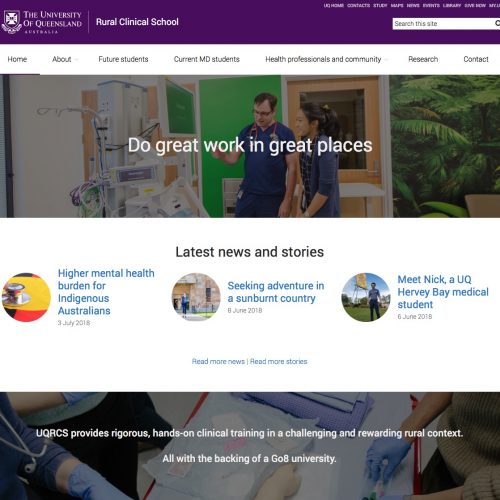500x500 pixels.
Task: Expand the About menu dropdown arrow
Action: [x=77, y=60]
